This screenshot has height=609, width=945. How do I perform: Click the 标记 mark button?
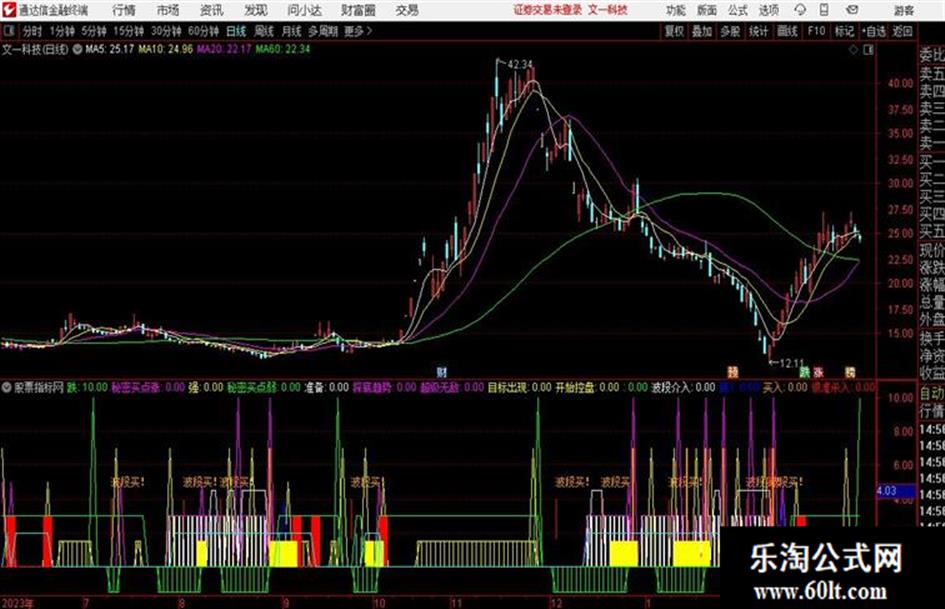click(x=844, y=31)
